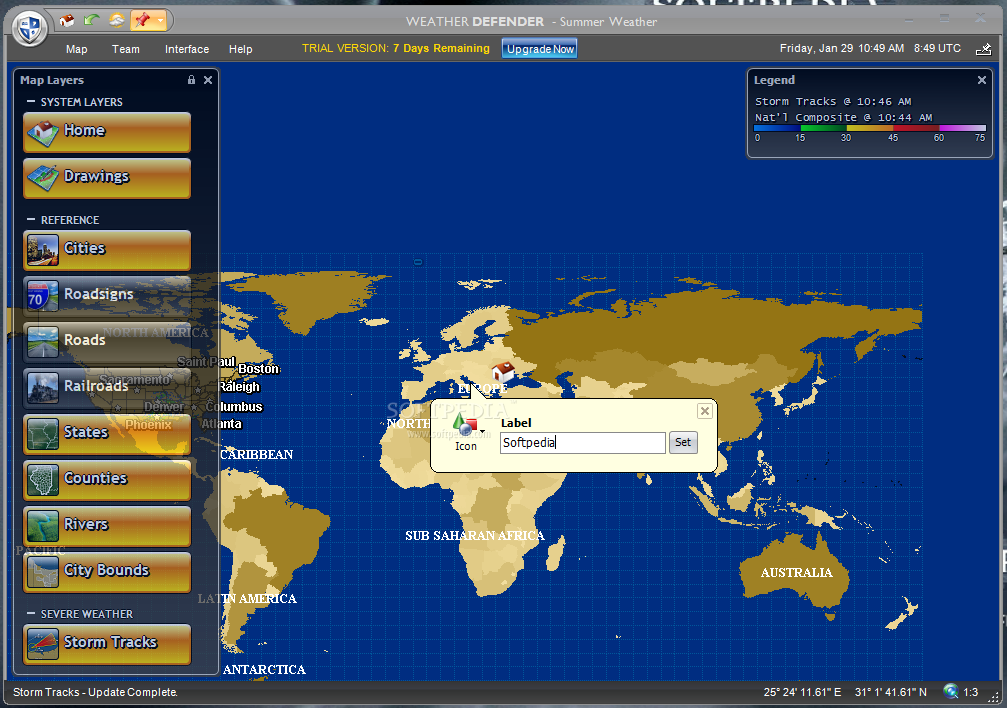
Task: Toggle the Map Layers panel lock
Action: click(x=191, y=80)
